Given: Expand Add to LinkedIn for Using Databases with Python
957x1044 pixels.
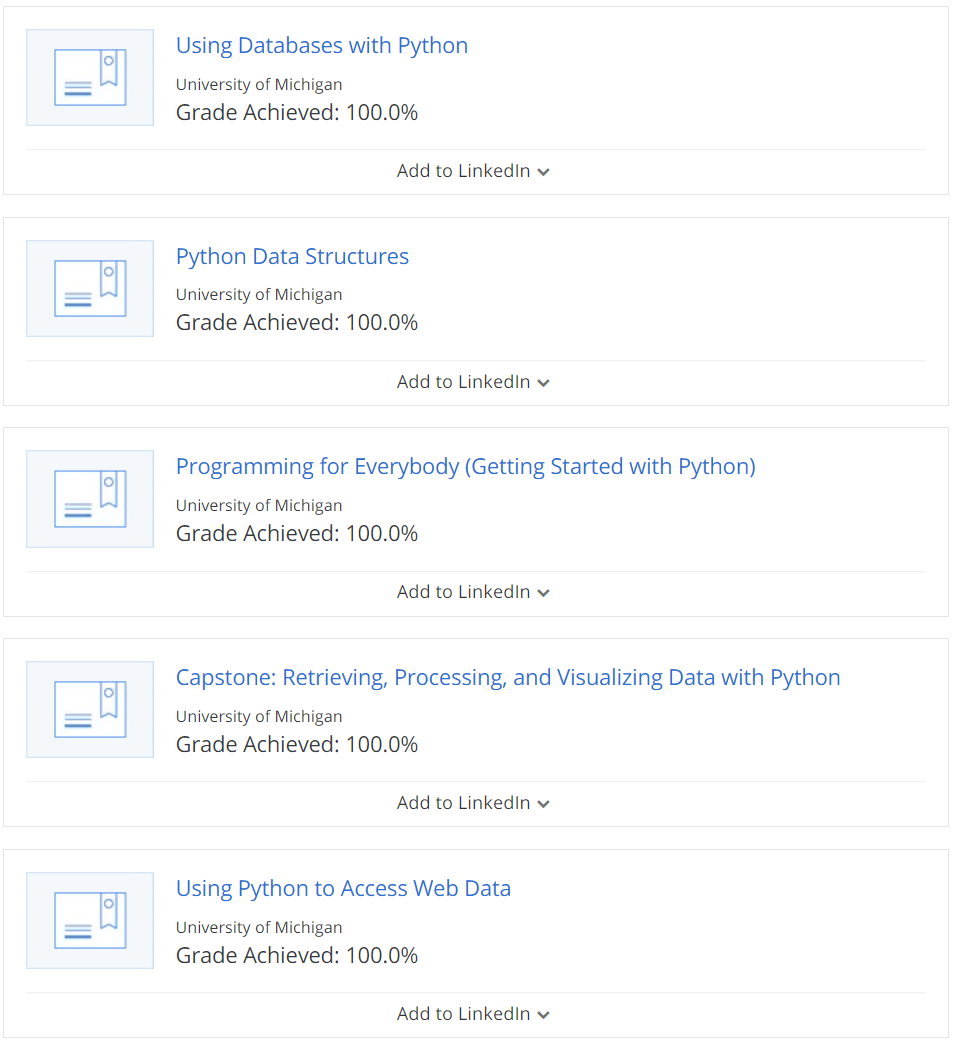Looking at the screenshot, I should [x=473, y=170].
